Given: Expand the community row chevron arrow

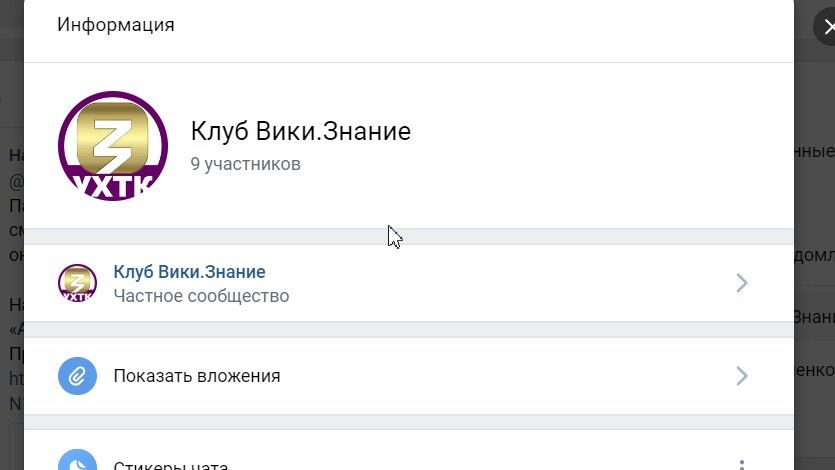Looking at the screenshot, I should click(742, 283).
